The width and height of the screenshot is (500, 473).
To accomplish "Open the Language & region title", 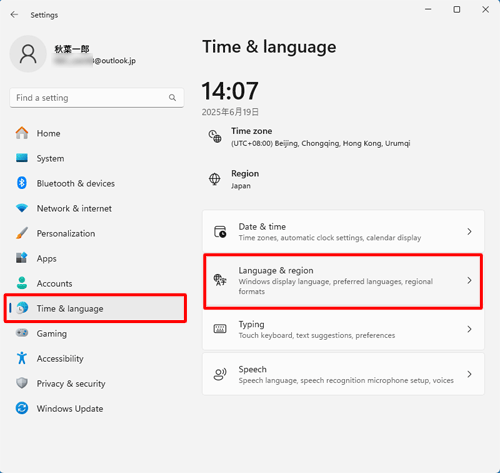I will pyautogui.click(x=276, y=271).
